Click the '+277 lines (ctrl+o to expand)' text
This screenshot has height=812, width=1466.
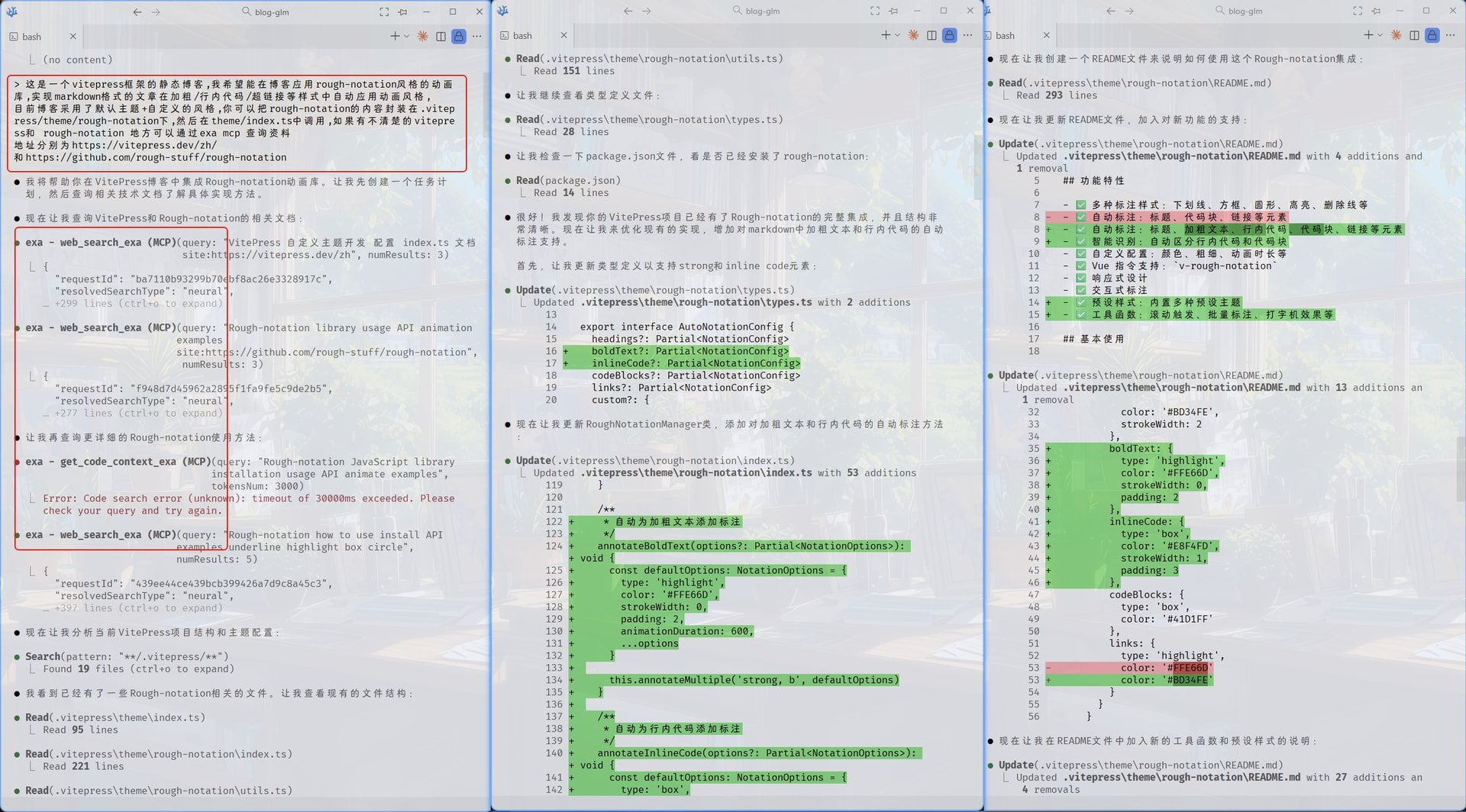139,414
